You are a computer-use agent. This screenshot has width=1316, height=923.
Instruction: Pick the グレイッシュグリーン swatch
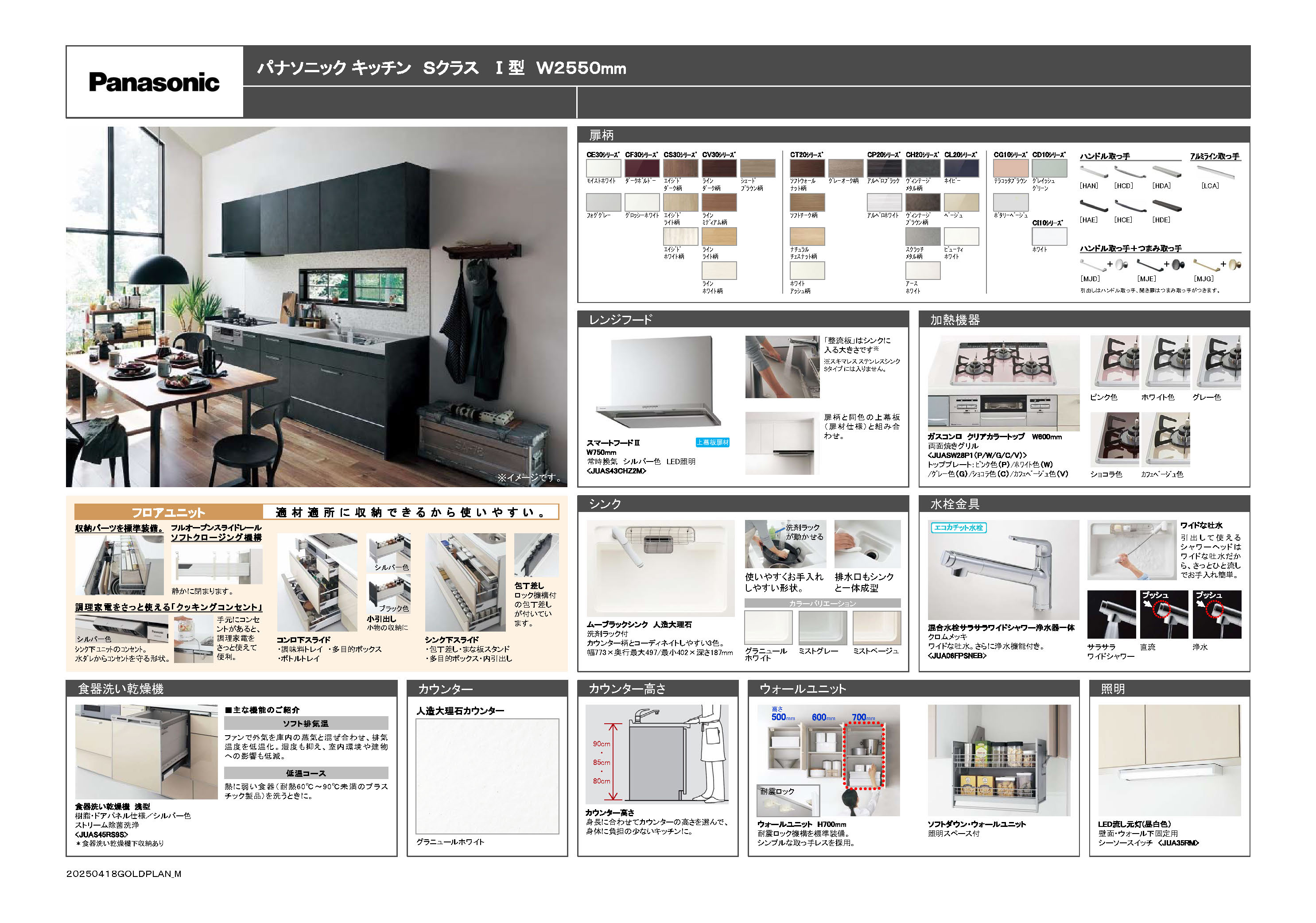pyautogui.click(x=1049, y=168)
